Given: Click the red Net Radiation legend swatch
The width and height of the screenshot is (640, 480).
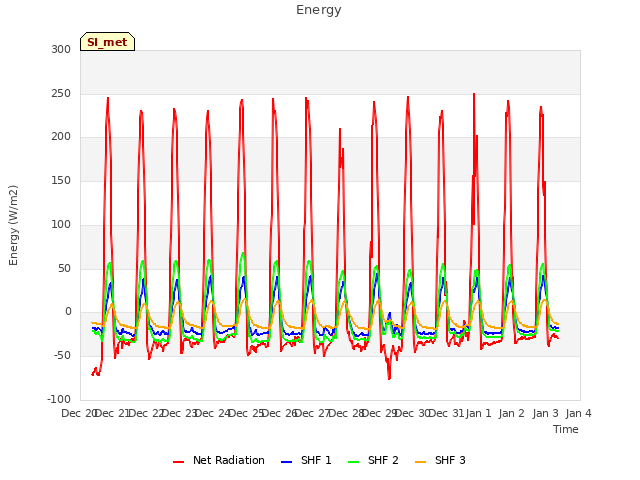Looking at the screenshot, I should 178,462.
